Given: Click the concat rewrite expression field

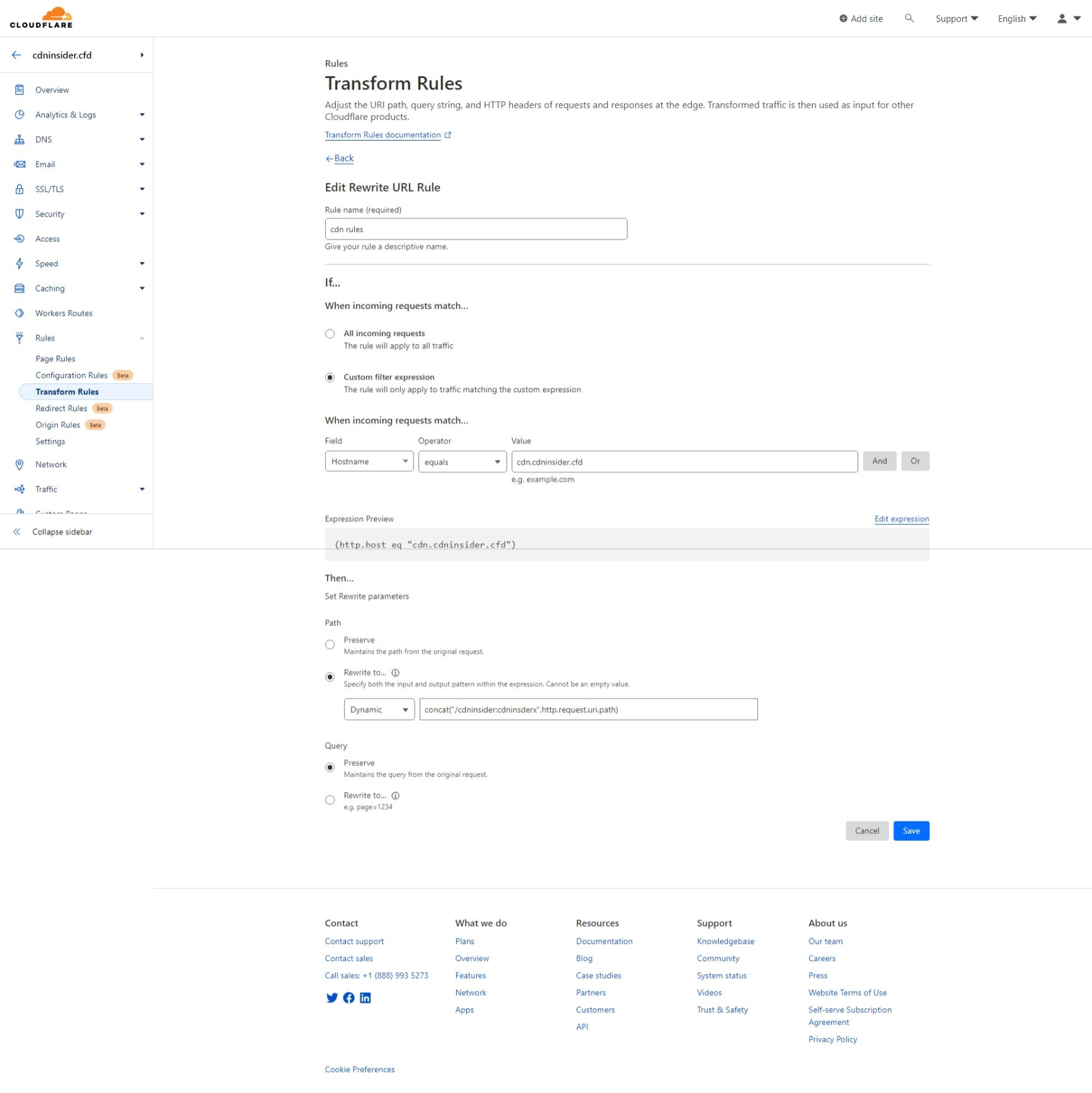Looking at the screenshot, I should click(589, 709).
